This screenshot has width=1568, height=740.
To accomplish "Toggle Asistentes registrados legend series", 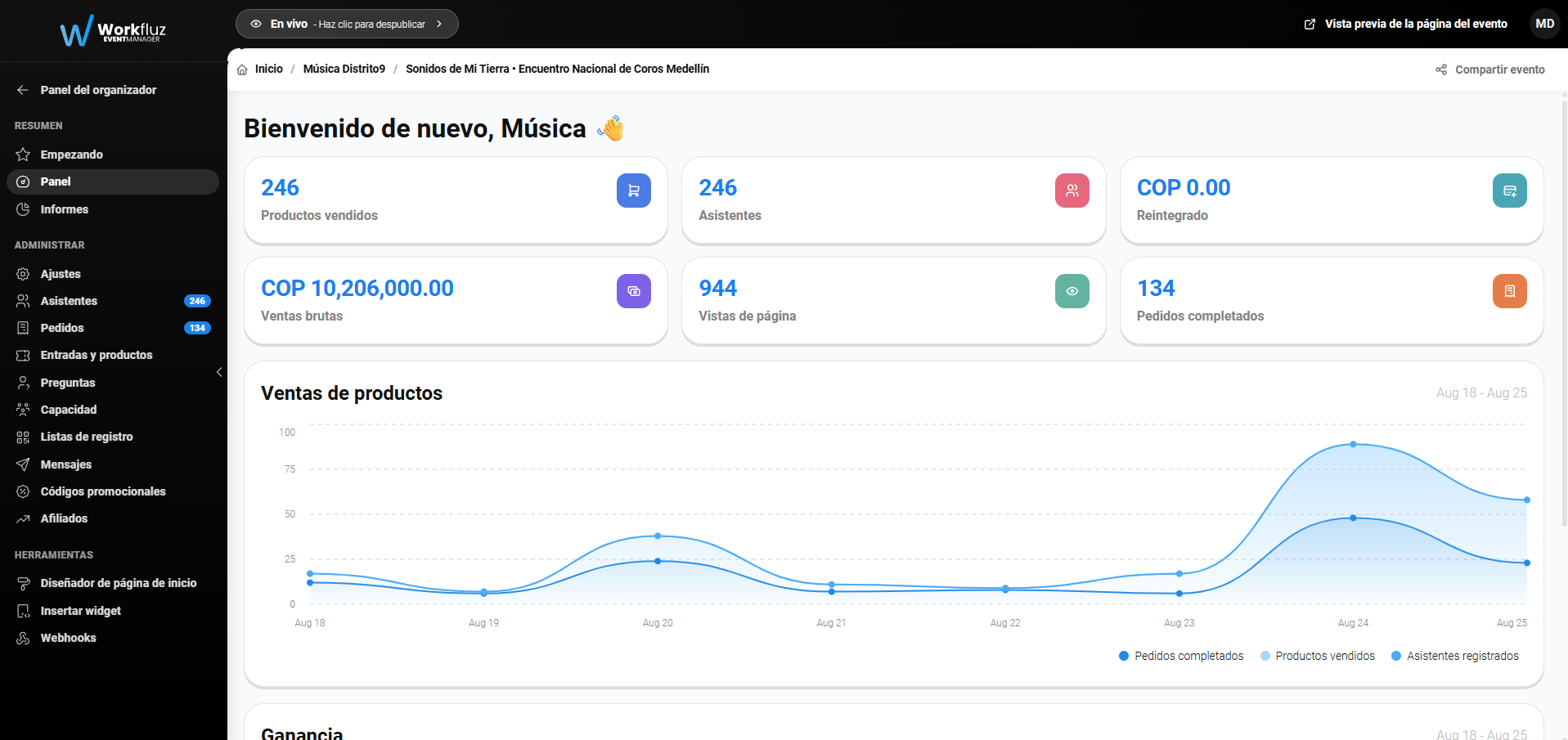I will (1455, 656).
